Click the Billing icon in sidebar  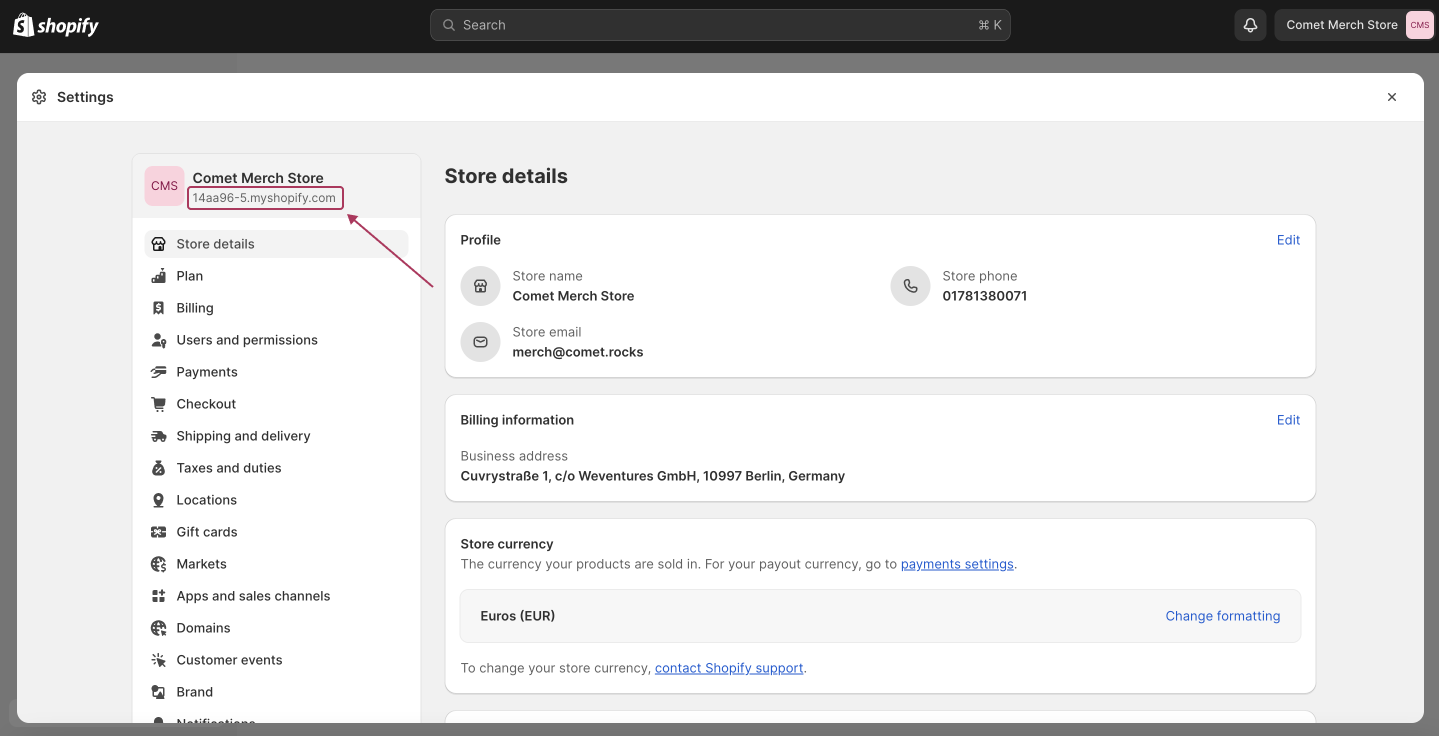point(158,308)
